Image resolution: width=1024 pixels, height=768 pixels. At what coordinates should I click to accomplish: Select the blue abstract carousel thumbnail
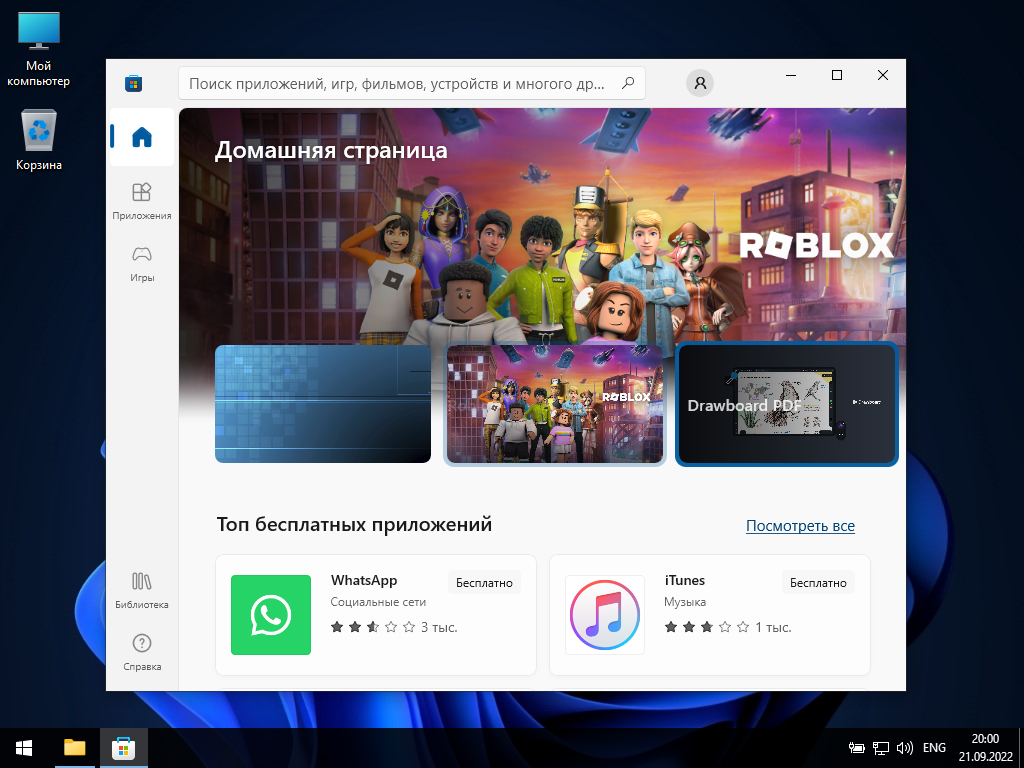(323, 404)
